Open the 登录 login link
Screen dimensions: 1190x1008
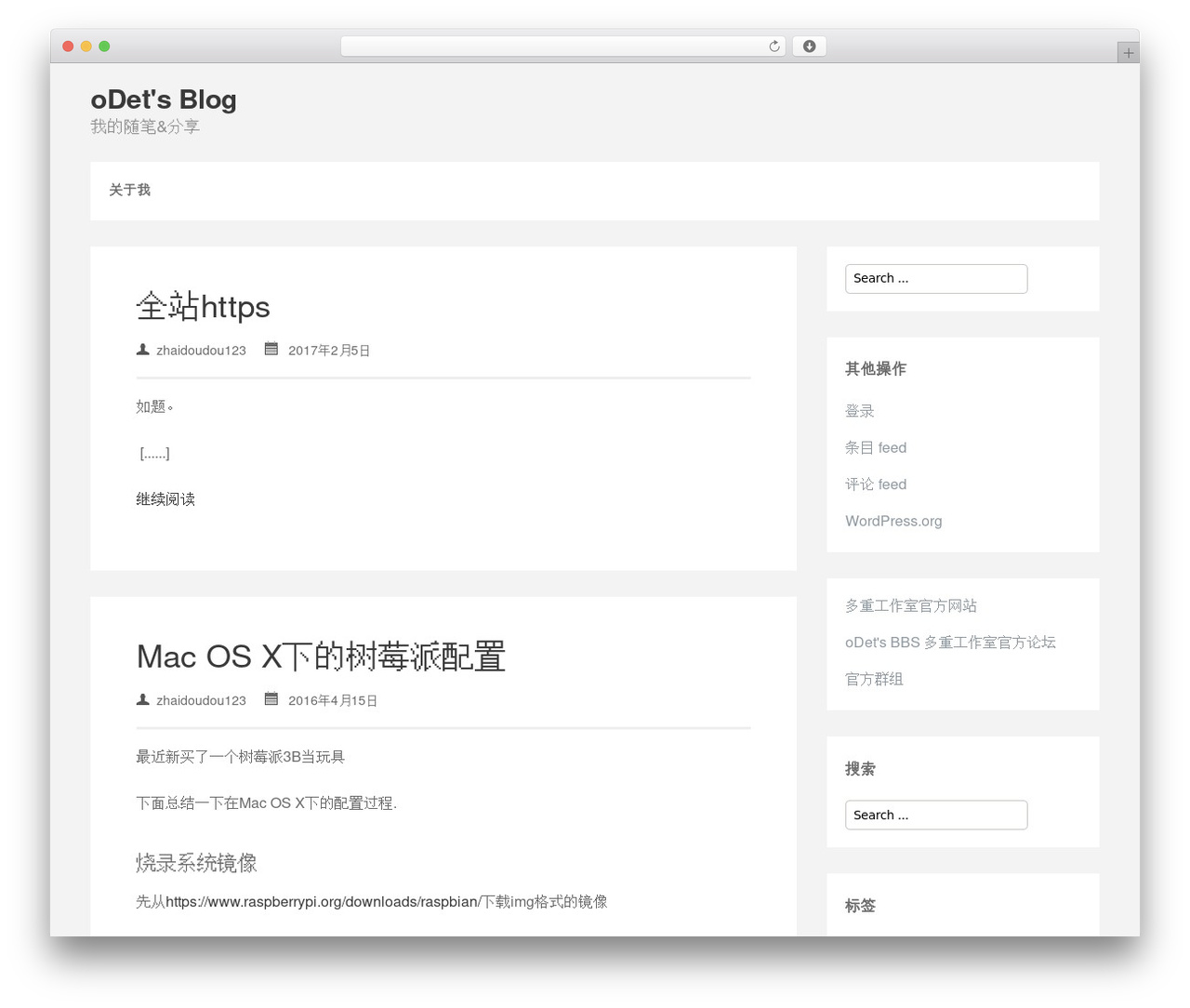(860, 411)
